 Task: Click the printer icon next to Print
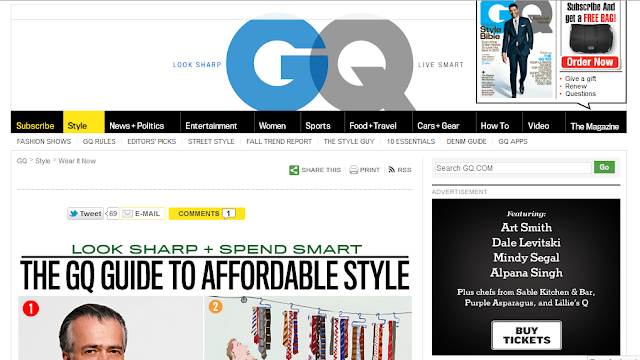[x=353, y=170]
